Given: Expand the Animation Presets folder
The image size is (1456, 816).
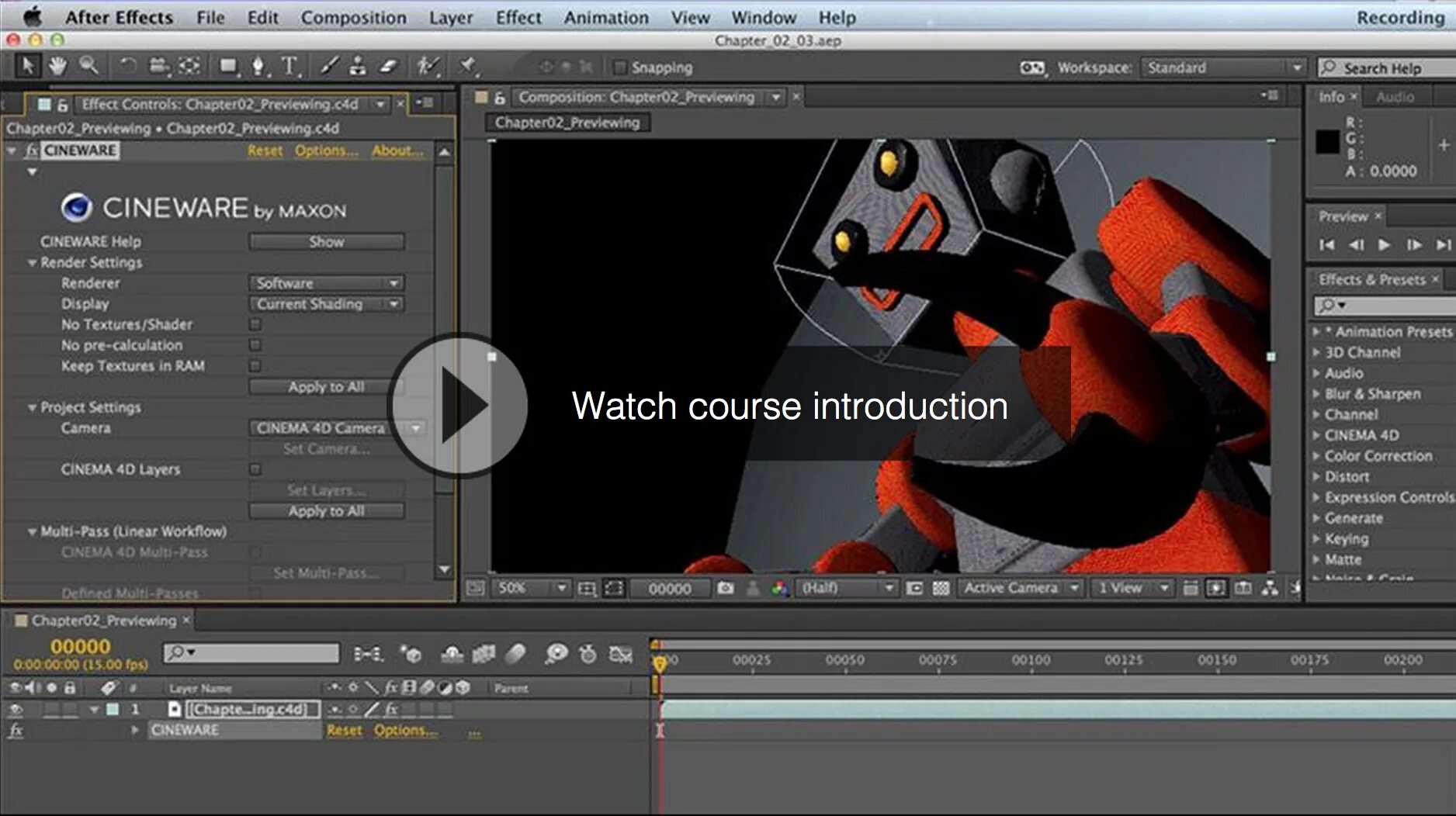Looking at the screenshot, I should (1316, 332).
